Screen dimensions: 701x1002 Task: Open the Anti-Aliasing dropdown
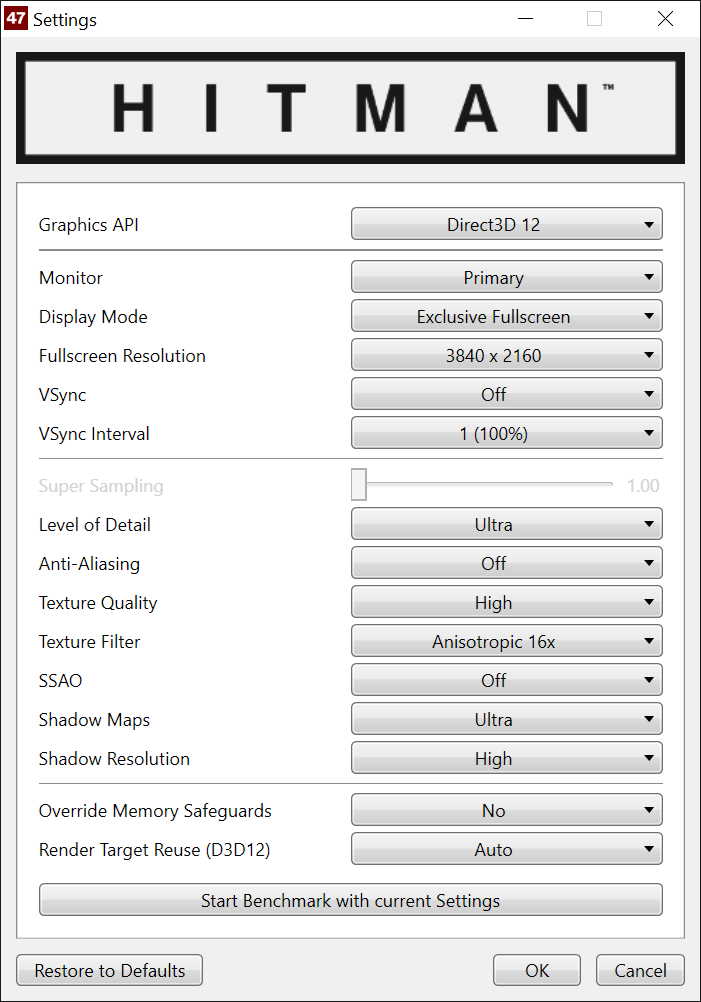(x=506, y=564)
